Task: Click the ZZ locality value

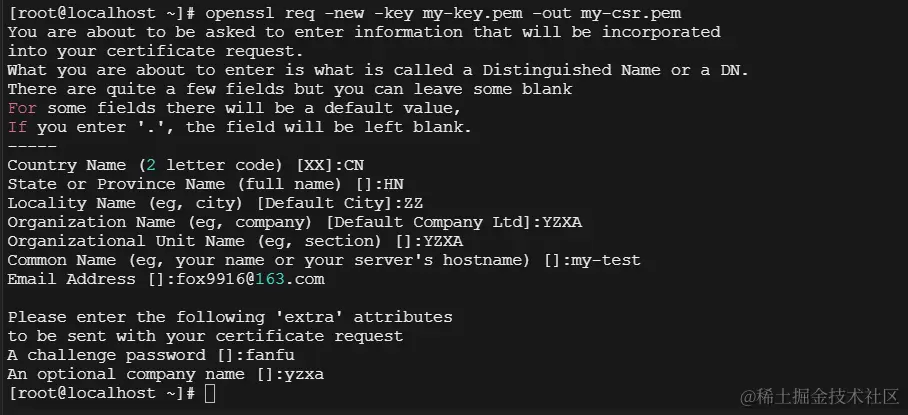Action: click(413, 204)
